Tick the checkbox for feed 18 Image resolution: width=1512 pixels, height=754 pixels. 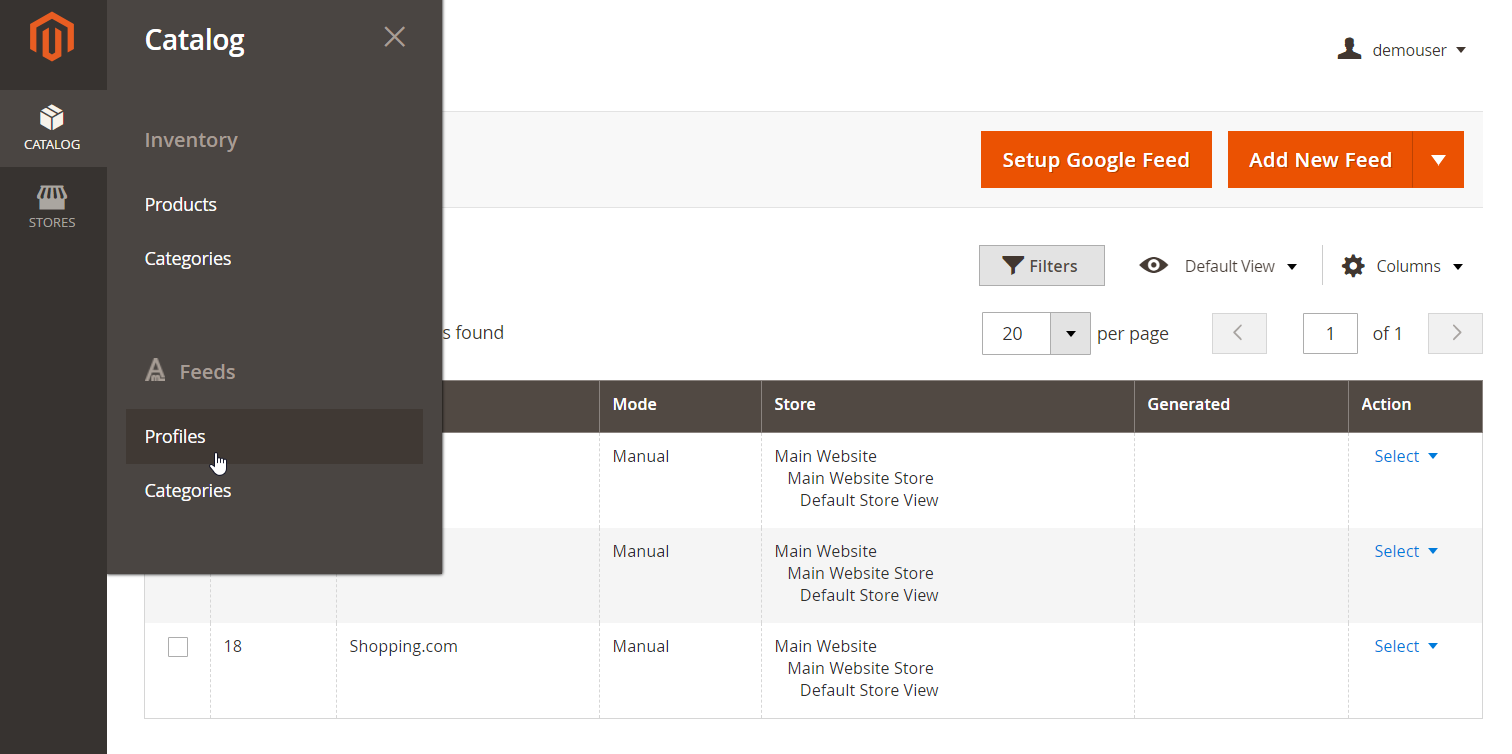click(178, 647)
